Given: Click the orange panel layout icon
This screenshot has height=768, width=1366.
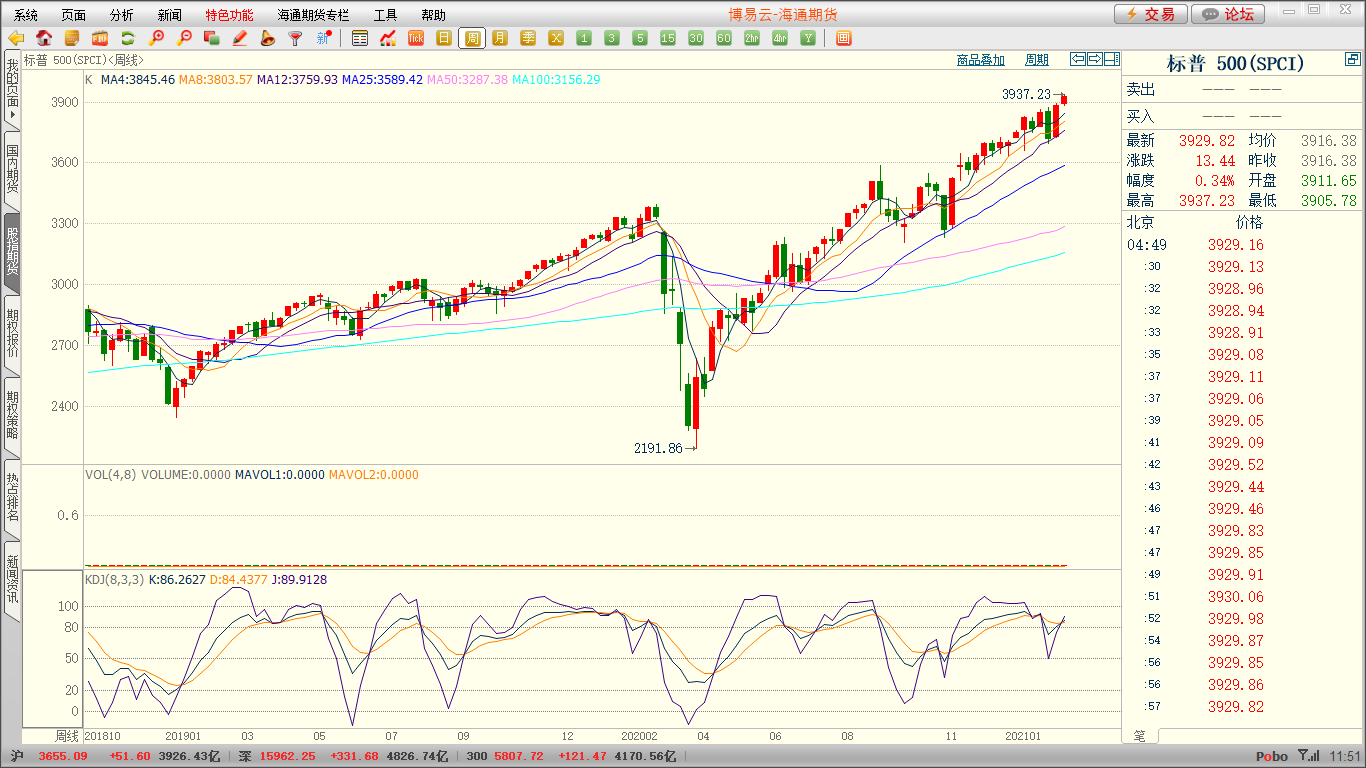Looking at the screenshot, I should [x=843, y=38].
